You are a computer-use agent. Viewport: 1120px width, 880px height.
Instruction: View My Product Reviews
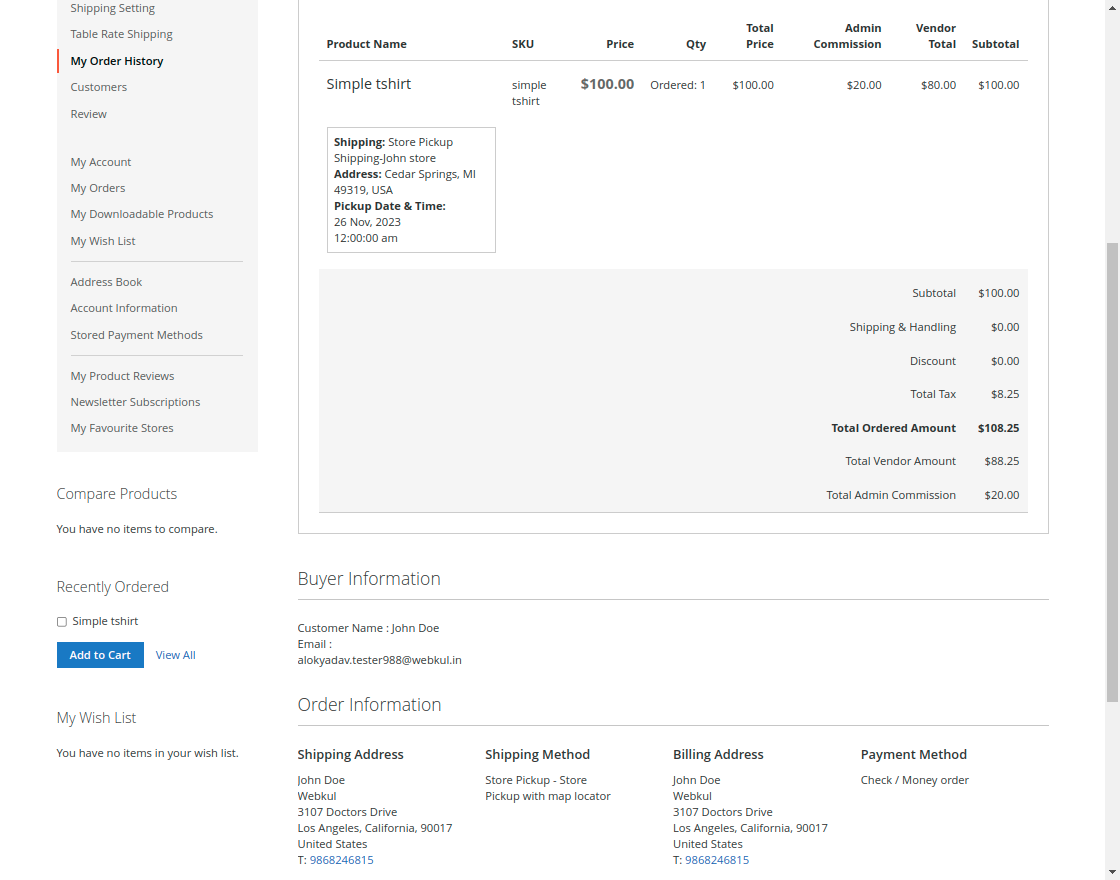click(122, 375)
